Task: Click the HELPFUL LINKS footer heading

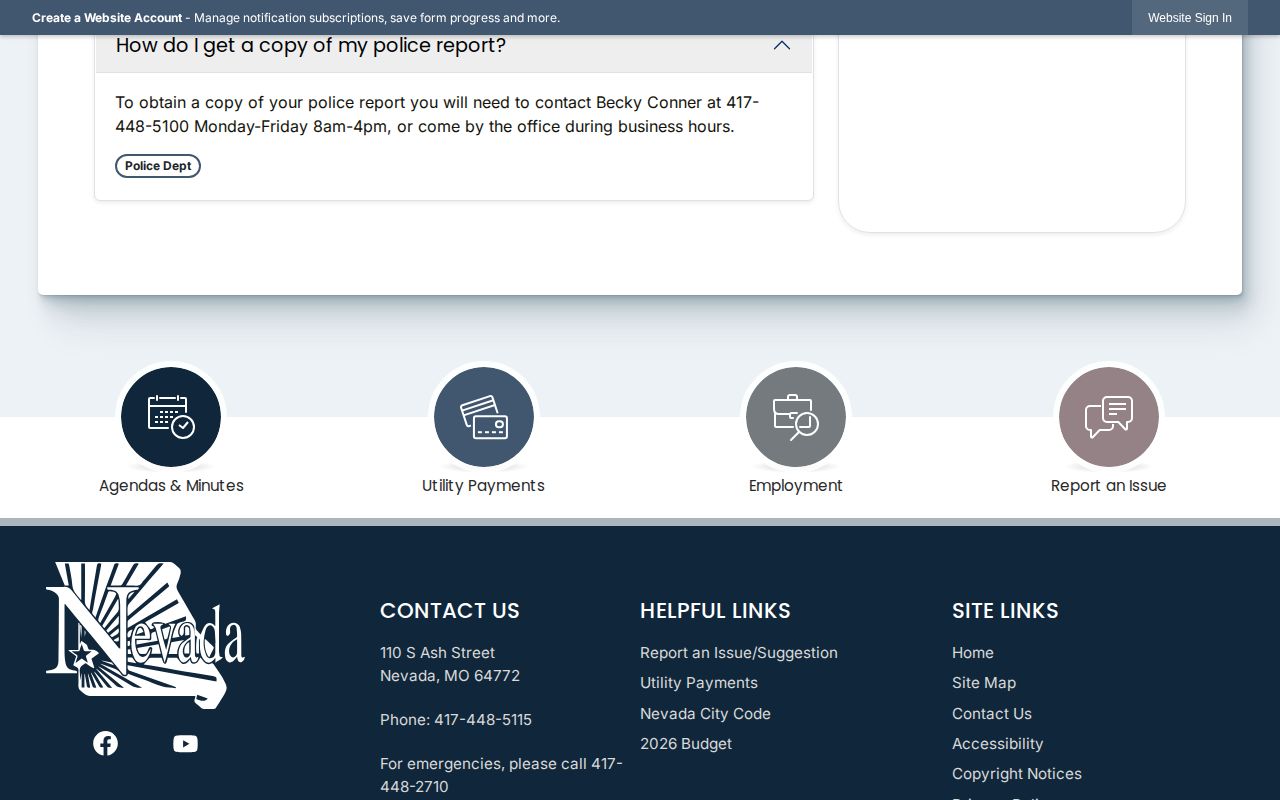Action: tap(715, 611)
